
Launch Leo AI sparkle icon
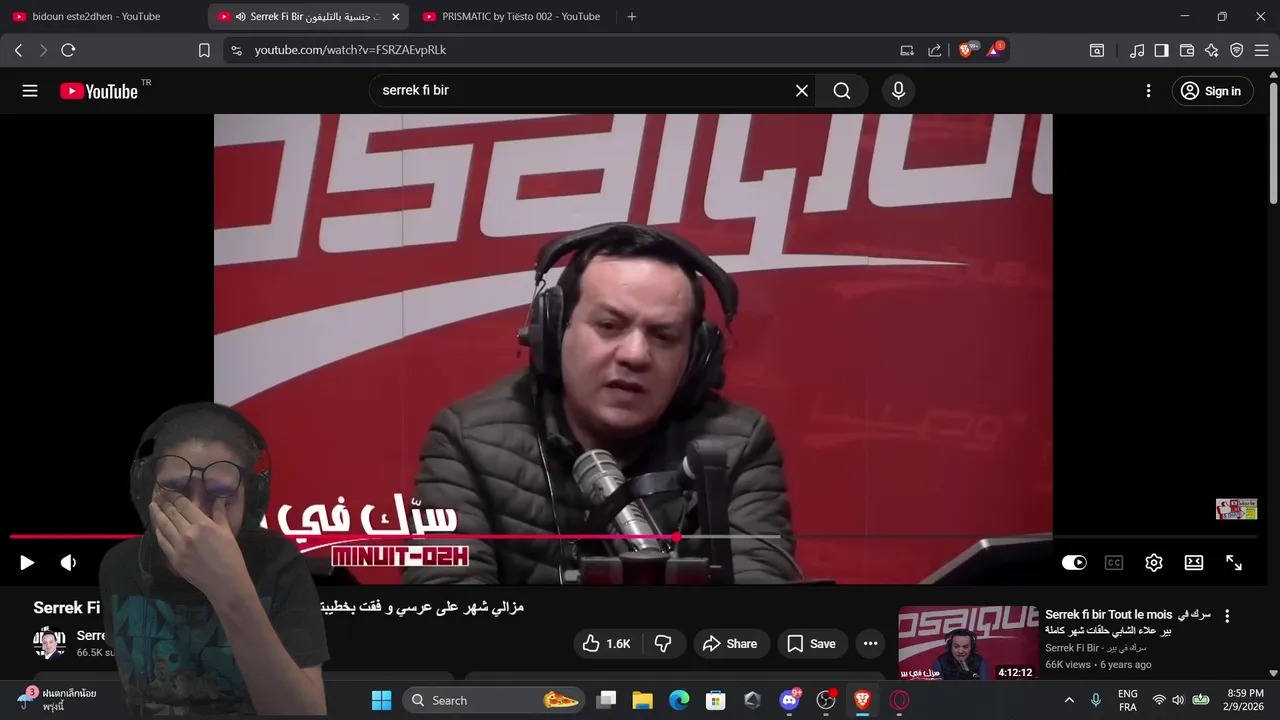tap(1212, 50)
